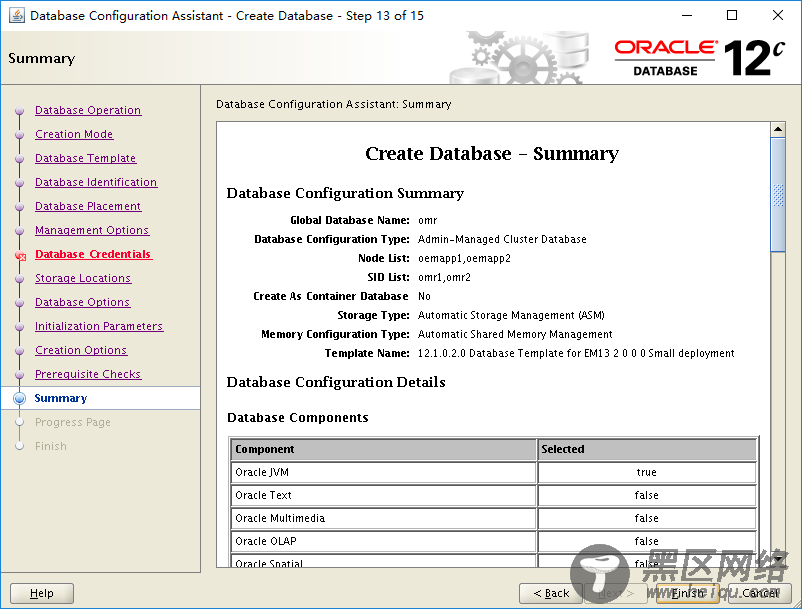
Task: Click the 'Create Database - Summary' heading
Action: (x=492, y=153)
